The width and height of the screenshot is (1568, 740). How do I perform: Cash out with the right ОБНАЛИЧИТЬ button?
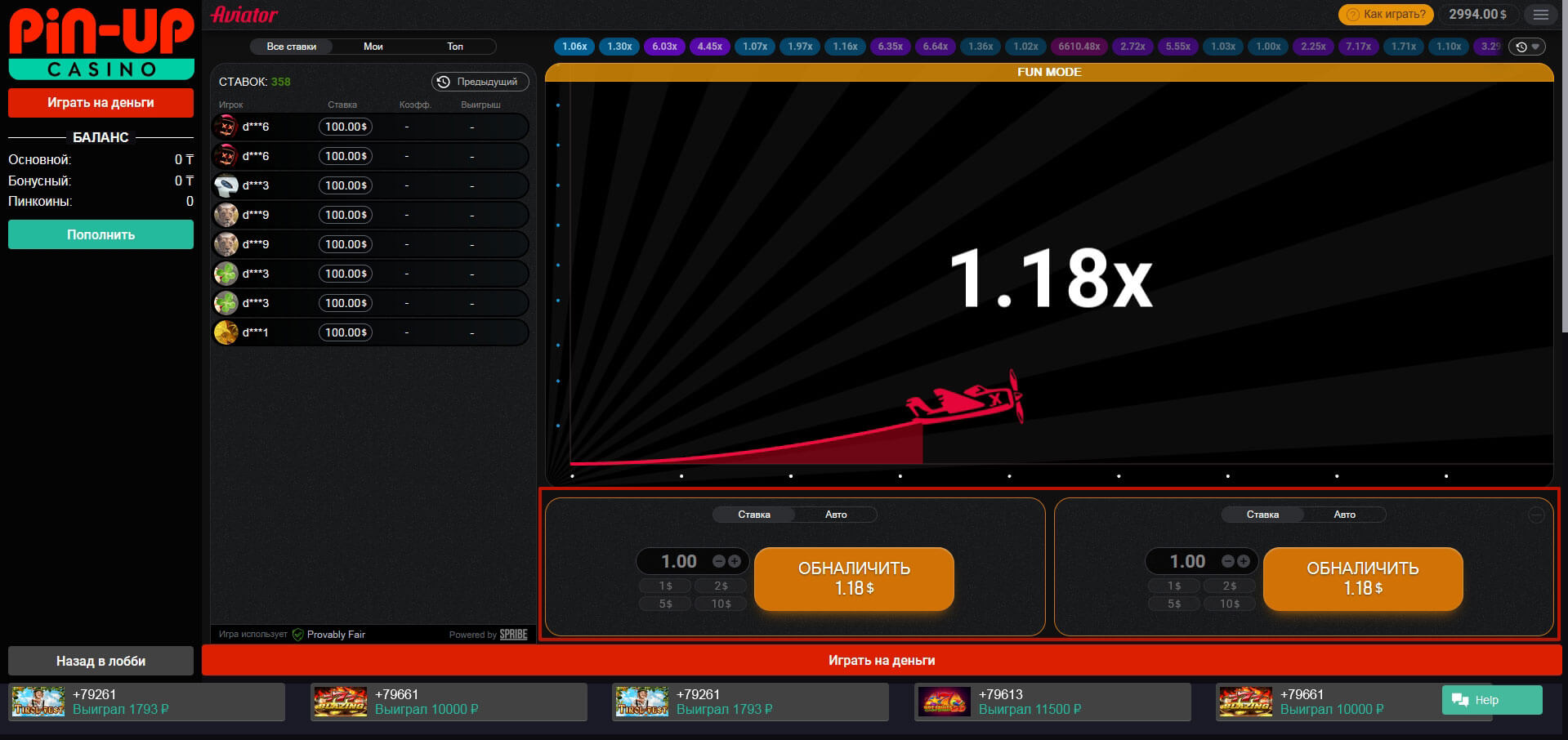[1362, 578]
